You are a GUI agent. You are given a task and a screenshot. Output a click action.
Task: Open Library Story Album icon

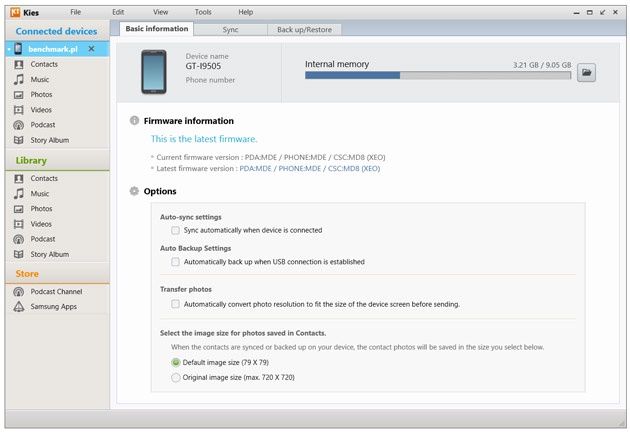[18, 254]
